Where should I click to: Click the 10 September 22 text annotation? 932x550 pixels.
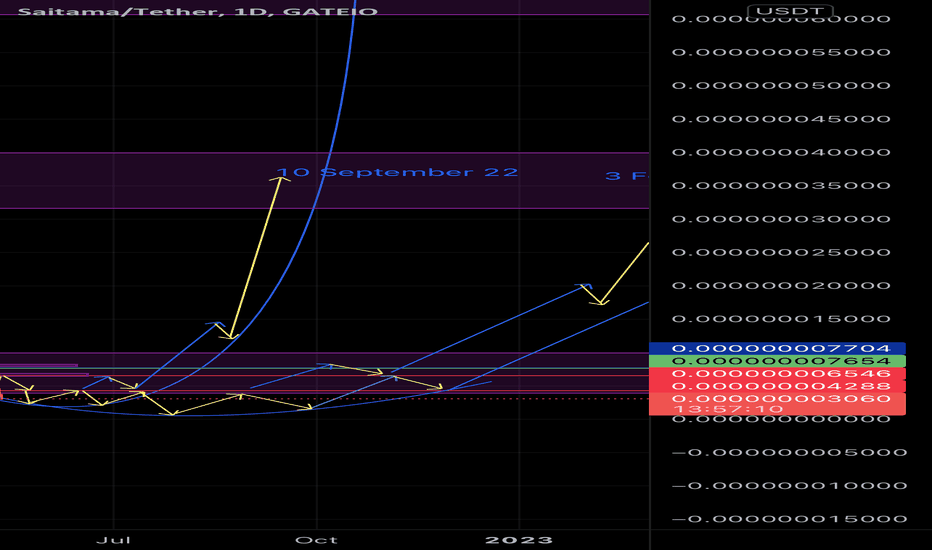coord(397,172)
